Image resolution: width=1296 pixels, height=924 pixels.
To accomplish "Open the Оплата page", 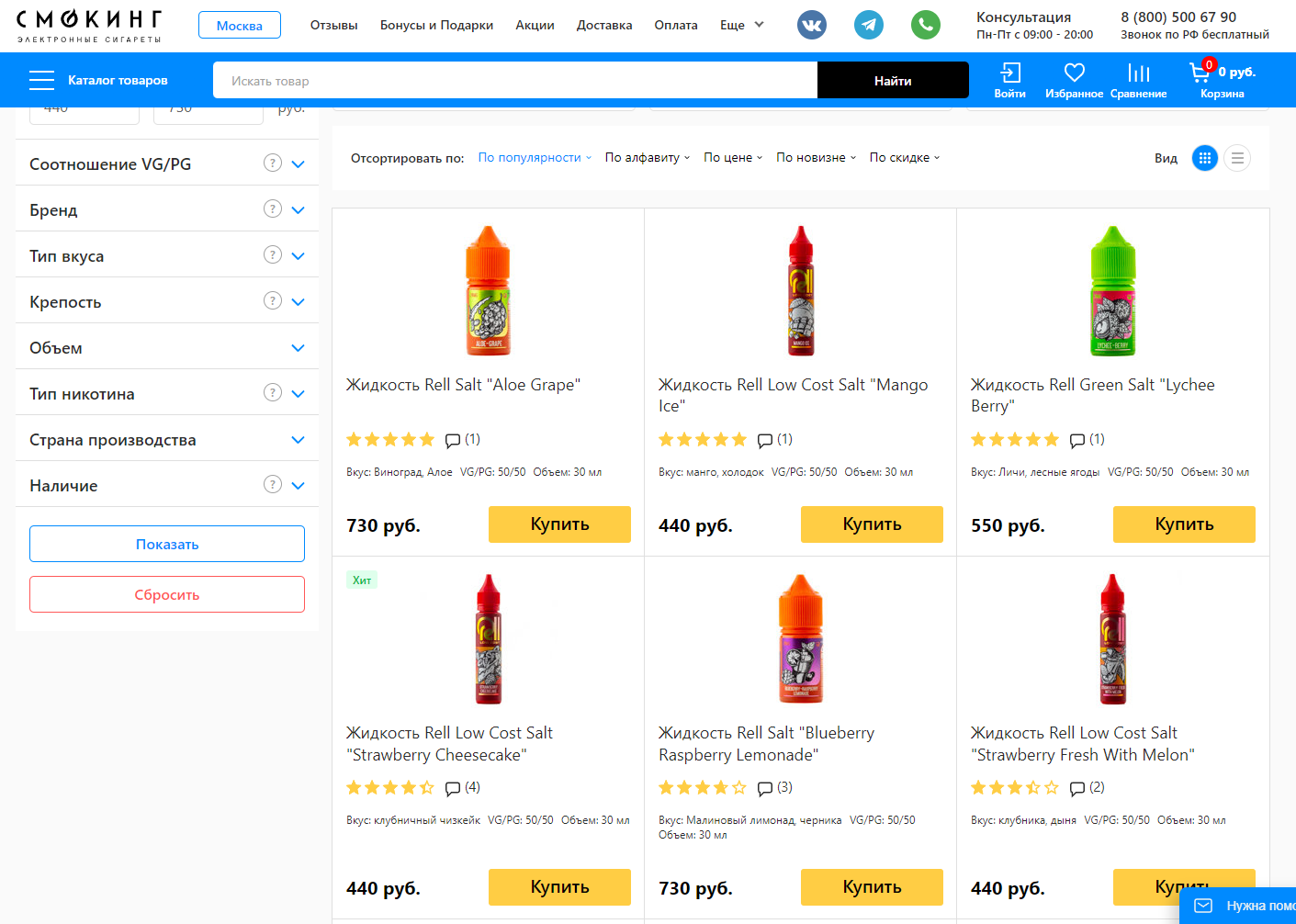I will pyautogui.click(x=676, y=25).
